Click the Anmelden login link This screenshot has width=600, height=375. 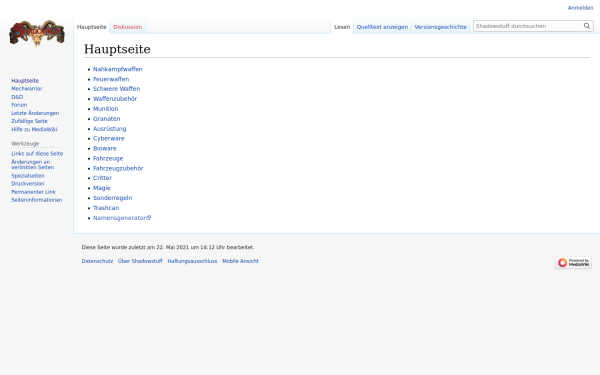(x=580, y=8)
